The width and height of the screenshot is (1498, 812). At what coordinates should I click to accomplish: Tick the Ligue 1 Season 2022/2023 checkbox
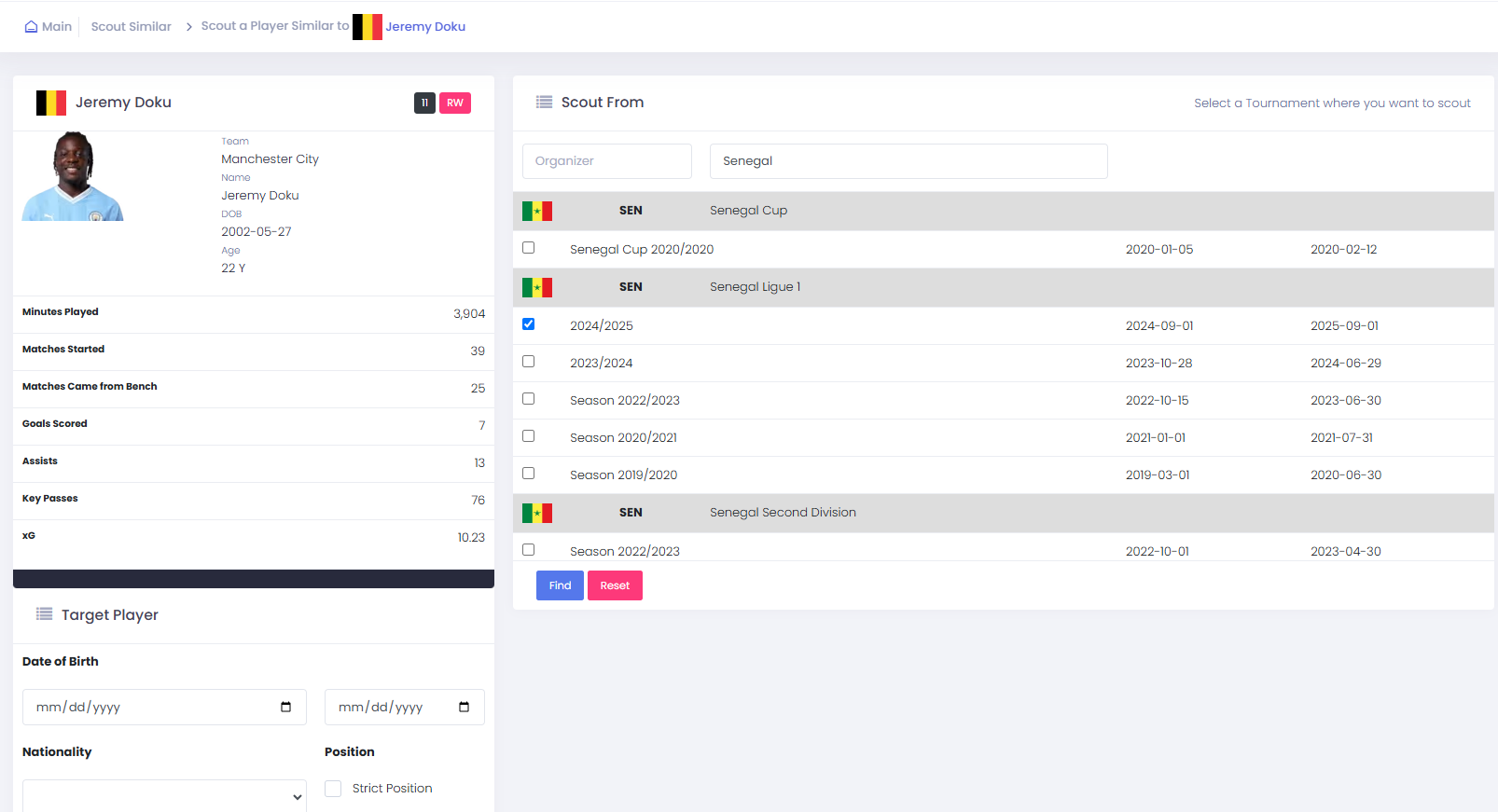[x=529, y=399]
